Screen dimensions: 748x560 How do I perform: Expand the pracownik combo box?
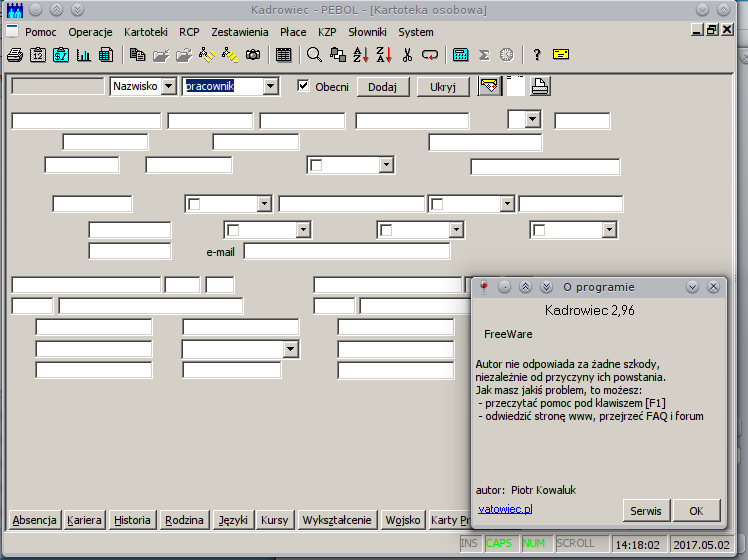[x=270, y=87]
